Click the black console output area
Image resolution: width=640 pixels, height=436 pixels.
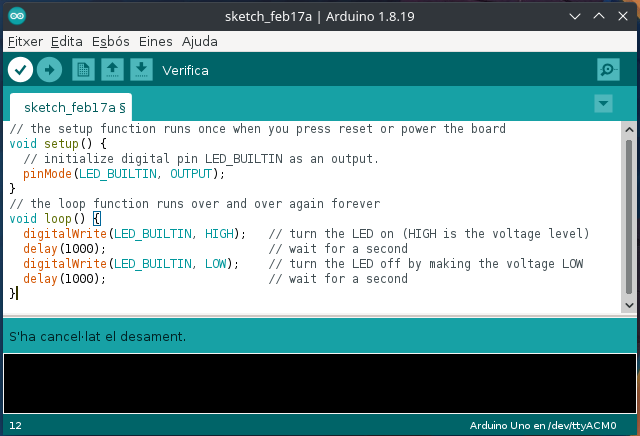319,382
